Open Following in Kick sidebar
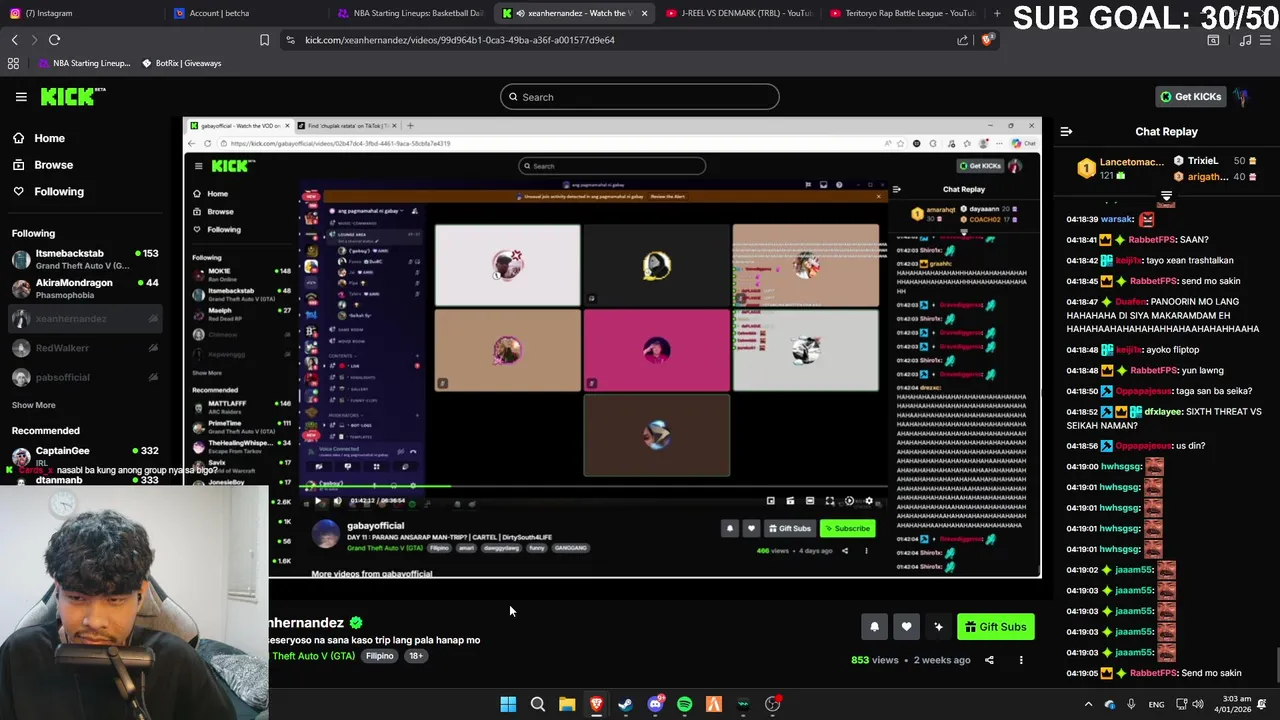The width and height of the screenshot is (1280, 720). click(59, 192)
